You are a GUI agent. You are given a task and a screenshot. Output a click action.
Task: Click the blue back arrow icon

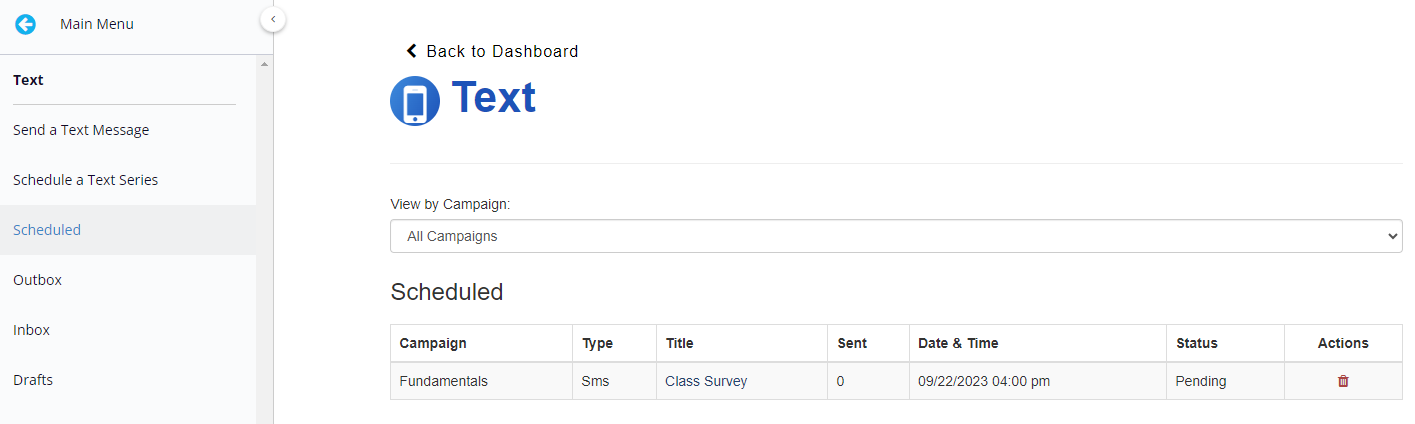coord(25,24)
